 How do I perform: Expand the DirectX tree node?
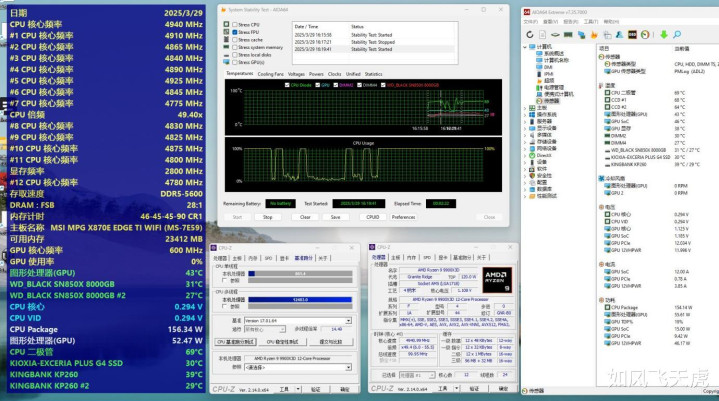click(525, 155)
